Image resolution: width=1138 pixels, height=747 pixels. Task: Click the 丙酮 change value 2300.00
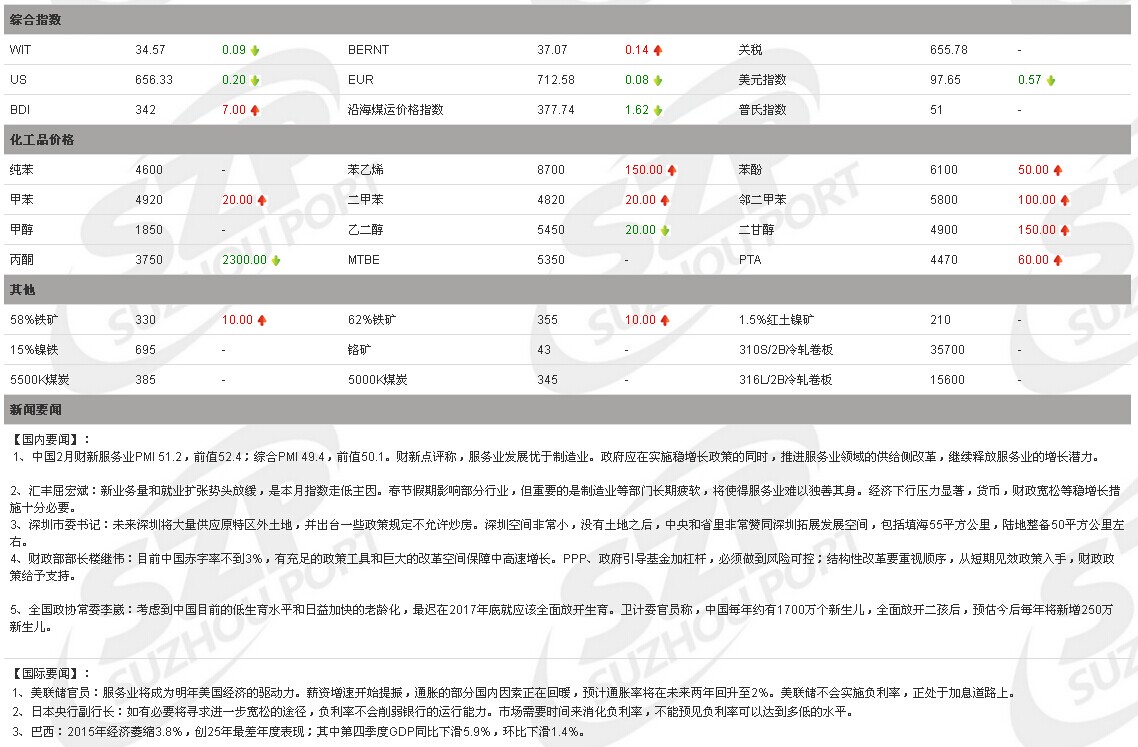pyautogui.click(x=244, y=260)
